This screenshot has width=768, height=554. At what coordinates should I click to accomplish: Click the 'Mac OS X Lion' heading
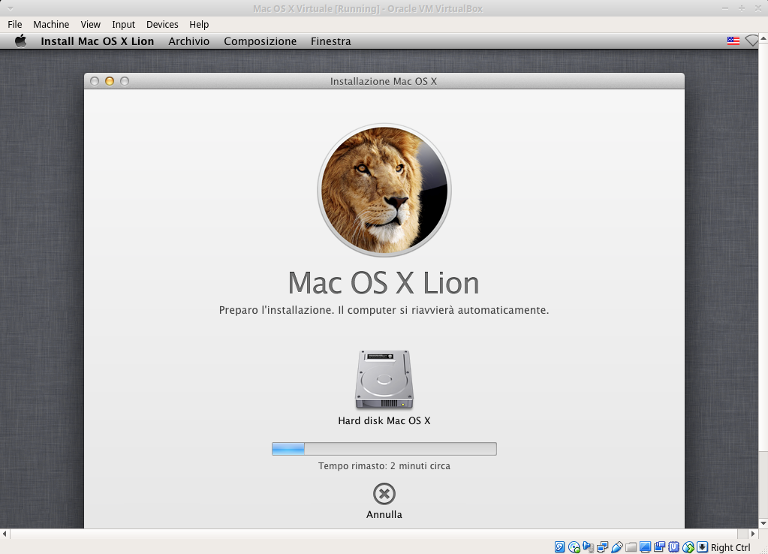[x=384, y=283]
